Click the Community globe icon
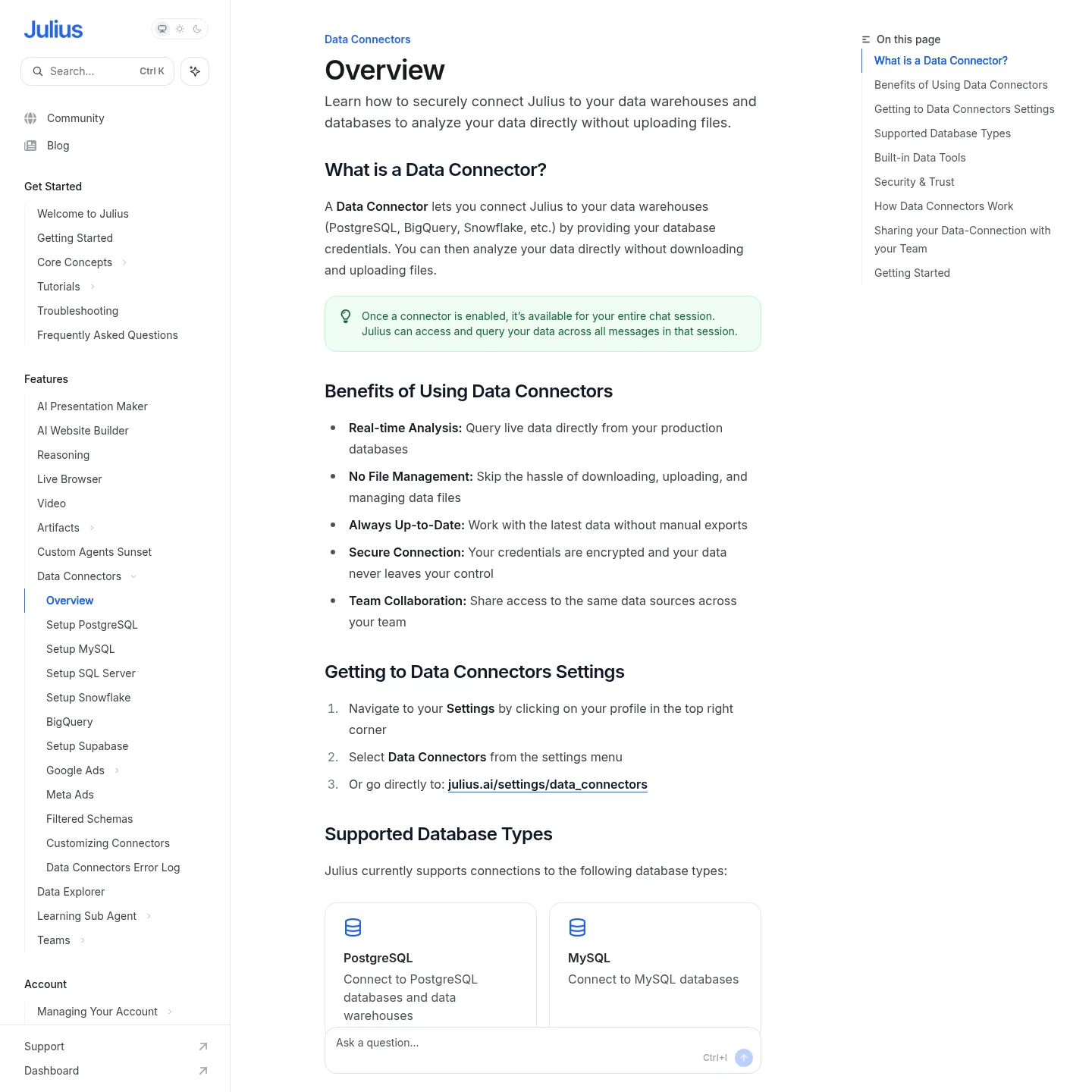Viewport: 1092px width, 1092px height. [x=30, y=118]
